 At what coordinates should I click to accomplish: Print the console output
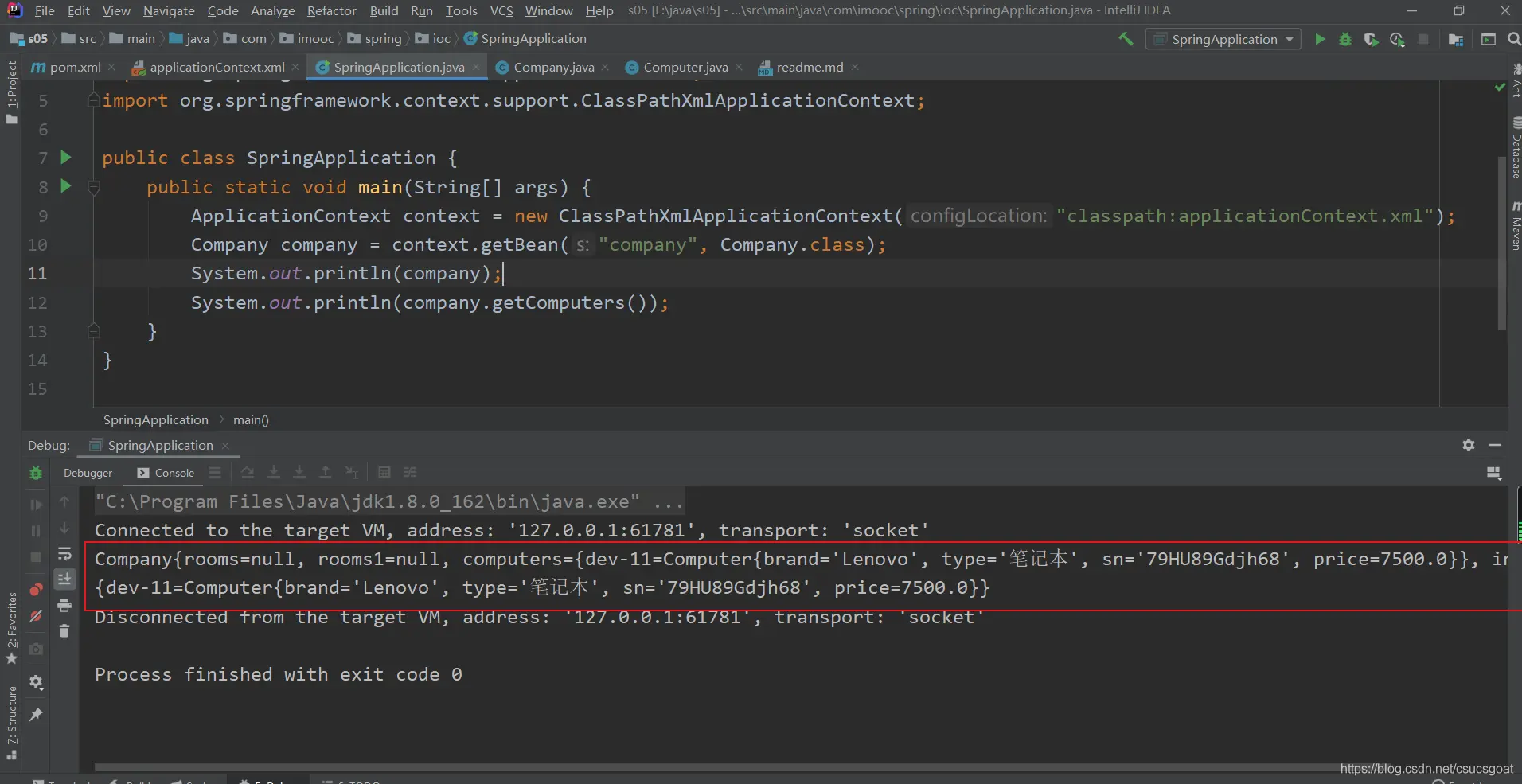click(64, 606)
